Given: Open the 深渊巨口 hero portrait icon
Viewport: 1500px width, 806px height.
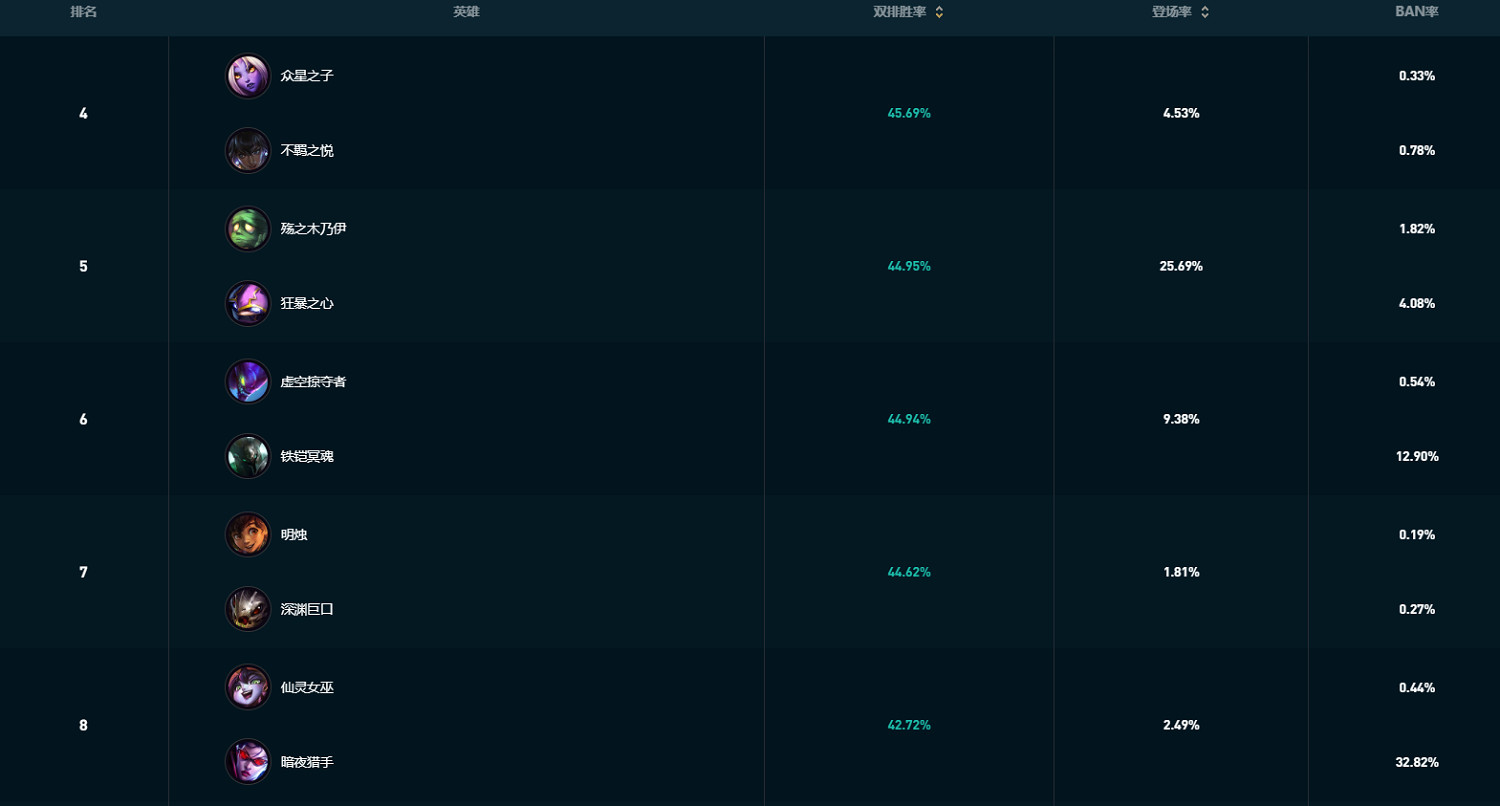Looking at the screenshot, I should pos(248,610).
